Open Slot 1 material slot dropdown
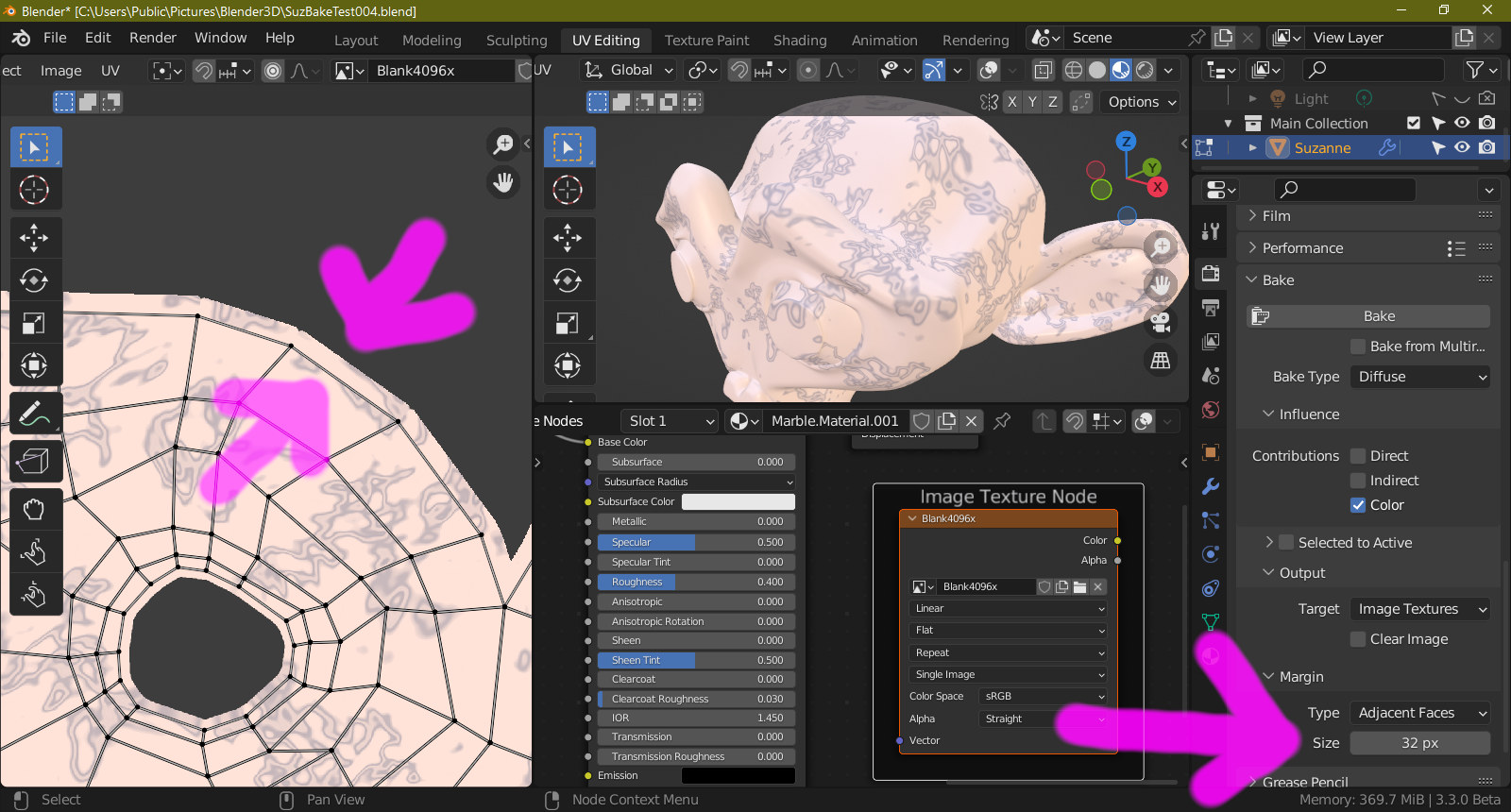The height and width of the screenshot is (812, 1511). pos(670,421)
